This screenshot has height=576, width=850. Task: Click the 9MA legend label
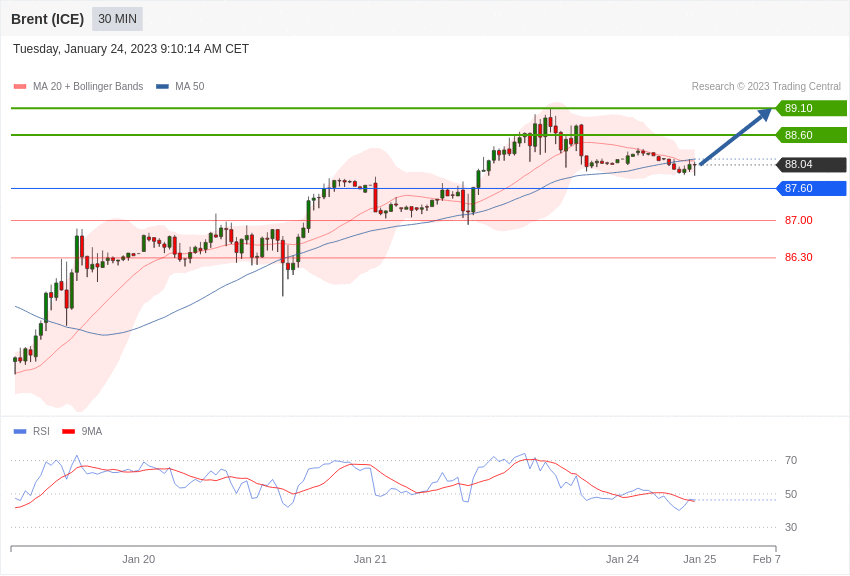[92, 431]
